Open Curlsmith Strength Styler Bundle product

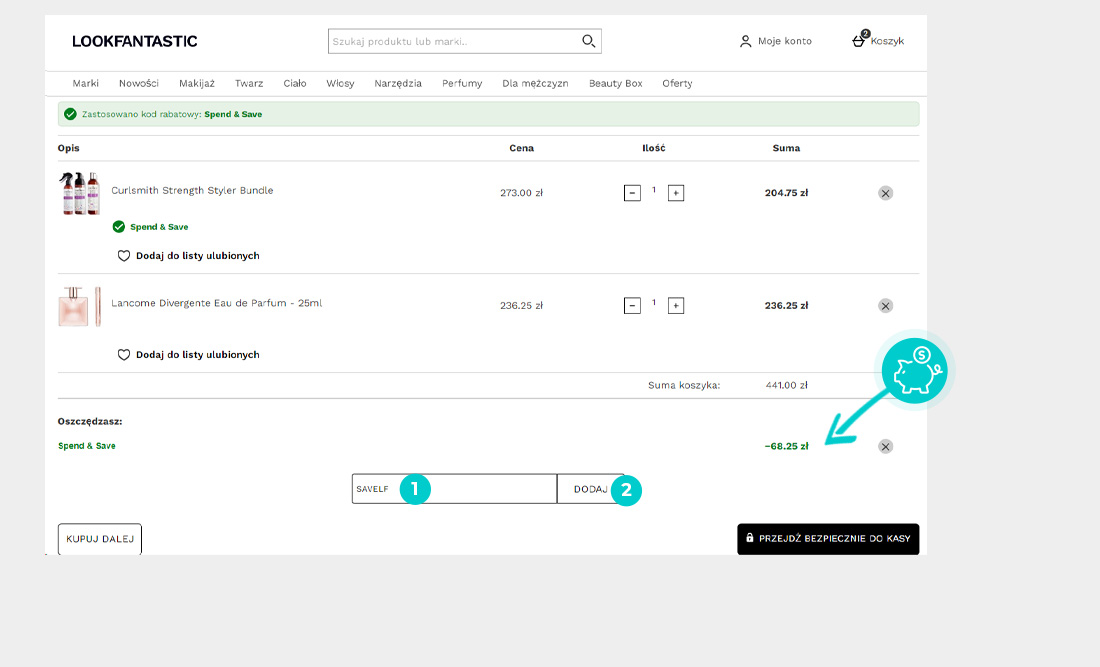coord(192,190)
